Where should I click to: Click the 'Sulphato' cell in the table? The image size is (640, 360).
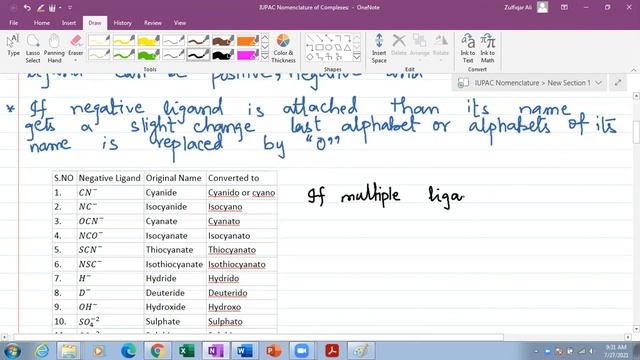coord(242,322)
